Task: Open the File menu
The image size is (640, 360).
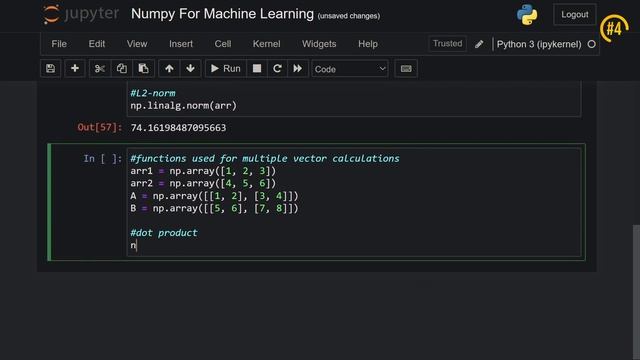Action: click(x=59, y=44)
